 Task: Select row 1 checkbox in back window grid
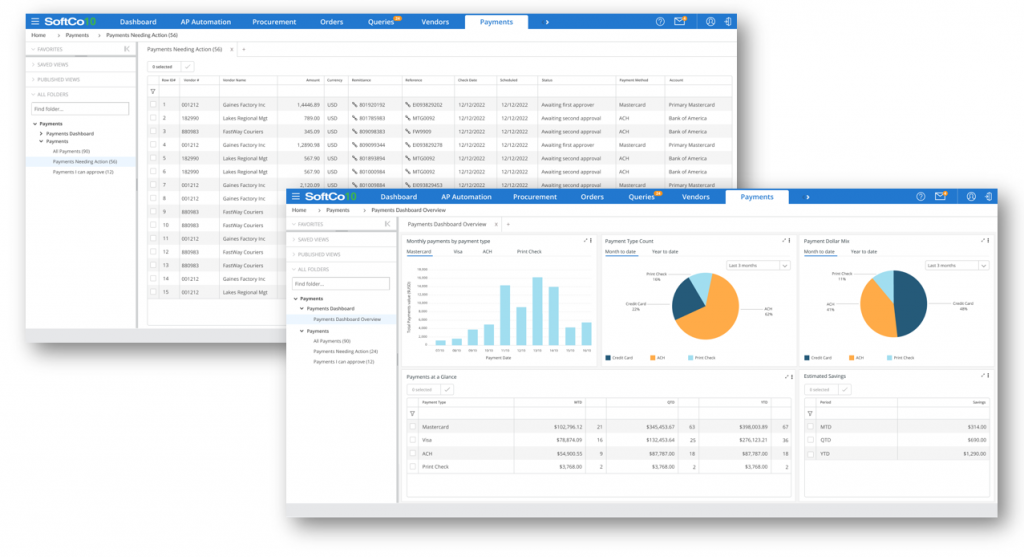pyautogui.click(x=153, y=104)
